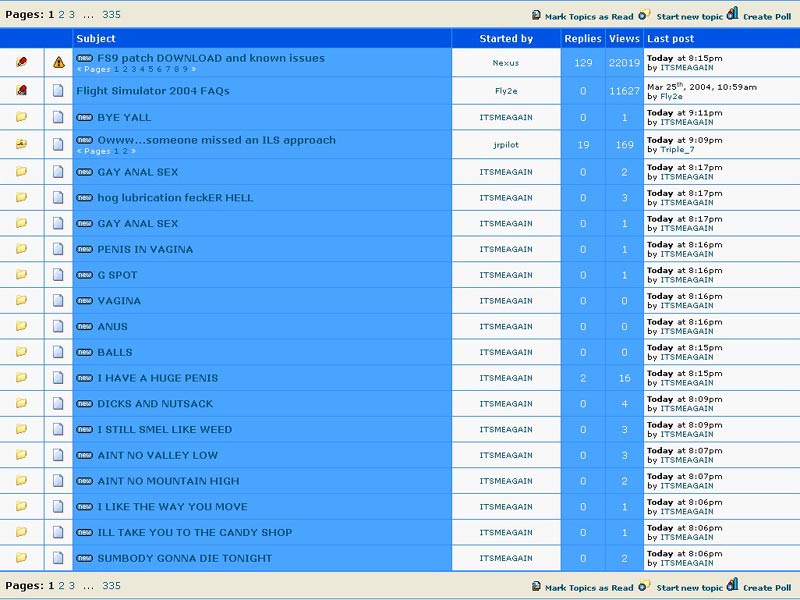Click the document icon in the Flight Simulator FAQs row

58,91
